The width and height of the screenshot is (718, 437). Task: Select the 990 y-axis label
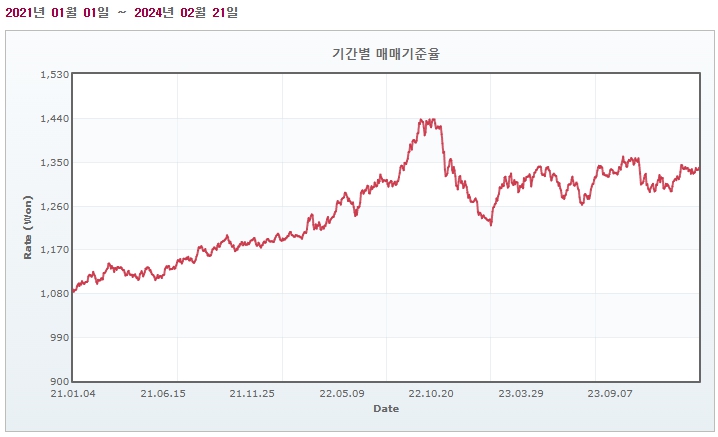point(58,337)
